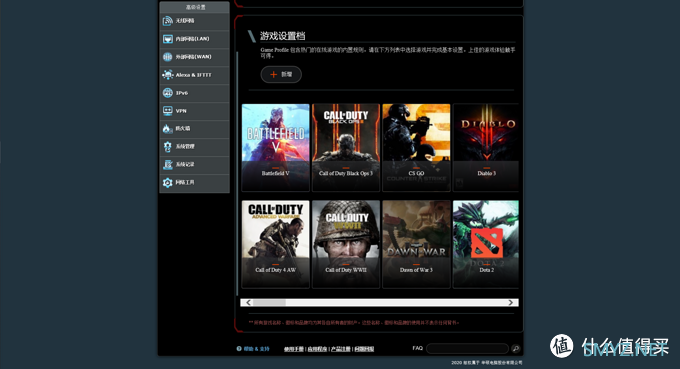The image size is (680, 369).
Task: Open the Wireless menu icon in sidebar
Action: (x=167, y=21)
